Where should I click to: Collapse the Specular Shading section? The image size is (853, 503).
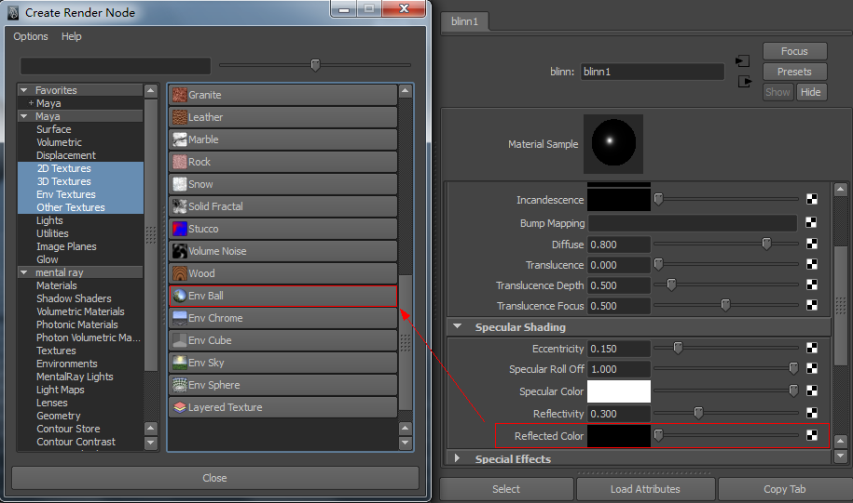coord(458,326)
